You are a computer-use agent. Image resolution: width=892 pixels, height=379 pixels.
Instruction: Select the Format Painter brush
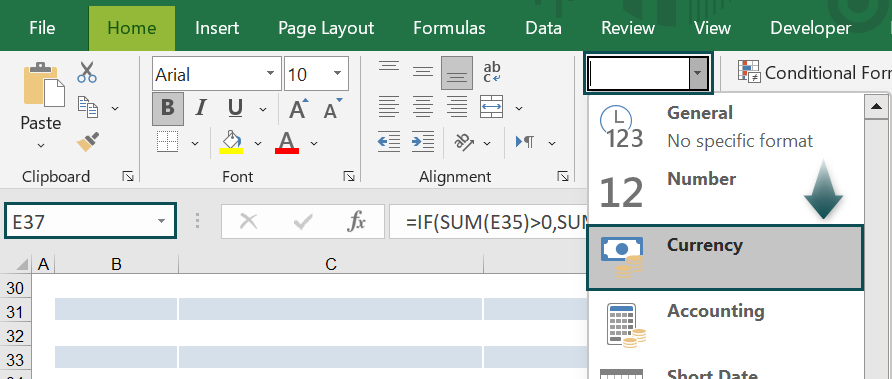pyautogui.click(x=88, y=141)
